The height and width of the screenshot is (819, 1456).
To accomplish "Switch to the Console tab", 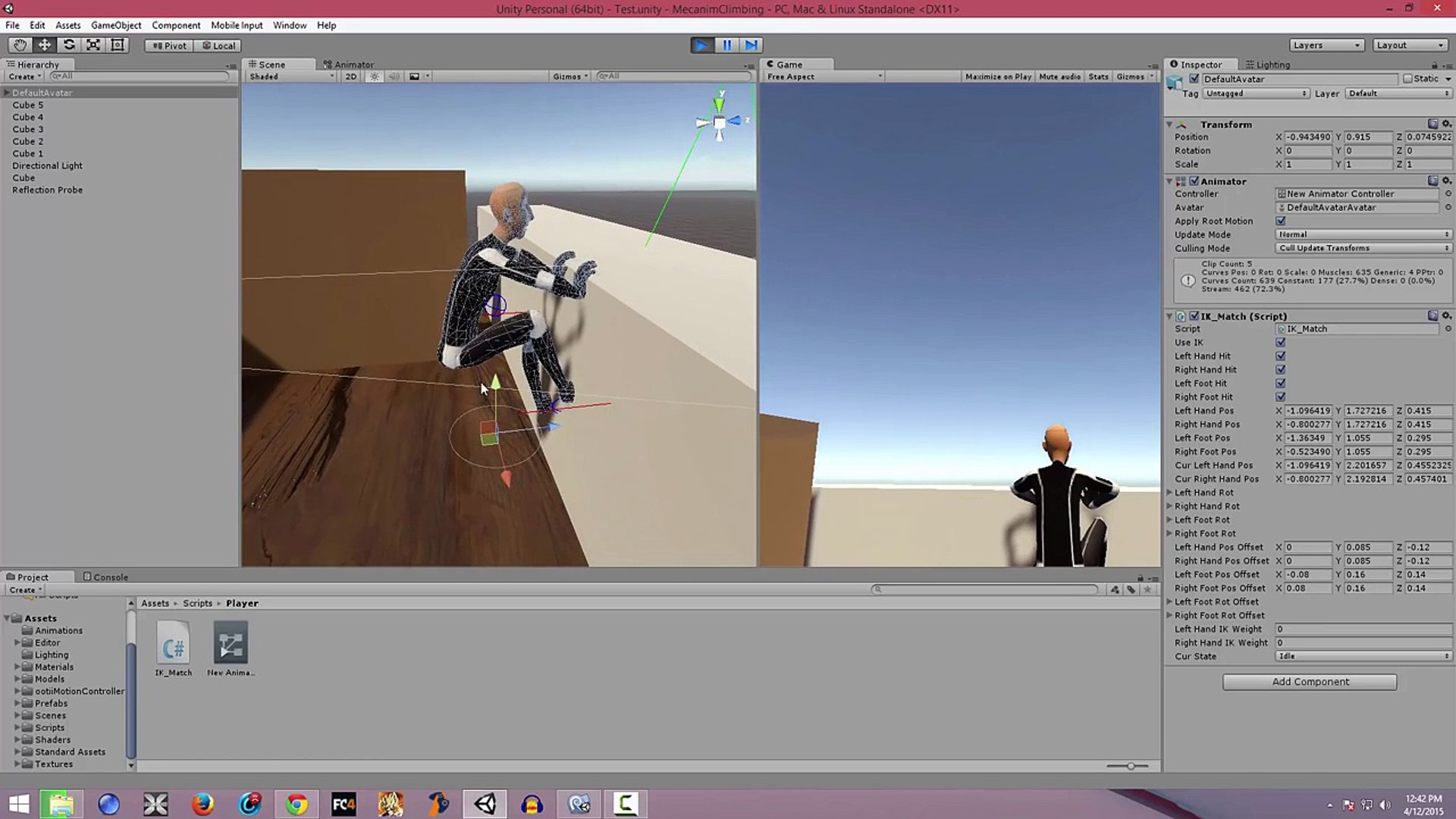I will pyautogui.click(x=105, y=577).
